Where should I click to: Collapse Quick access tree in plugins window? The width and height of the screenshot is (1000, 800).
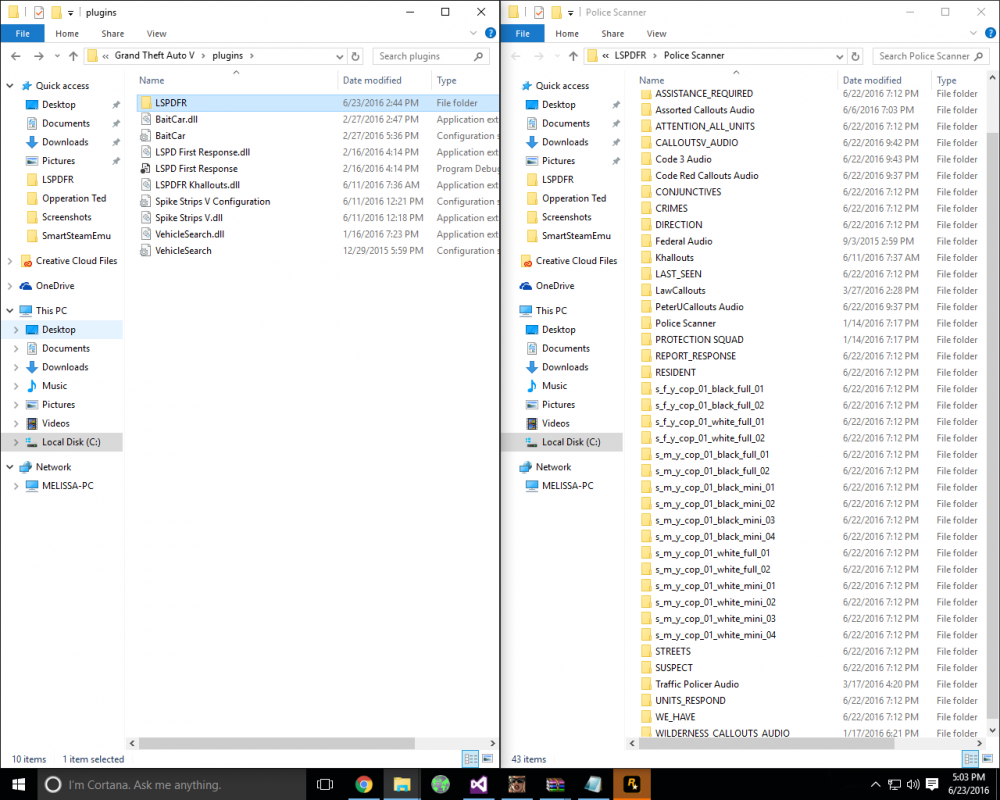[x=10, y=85]
